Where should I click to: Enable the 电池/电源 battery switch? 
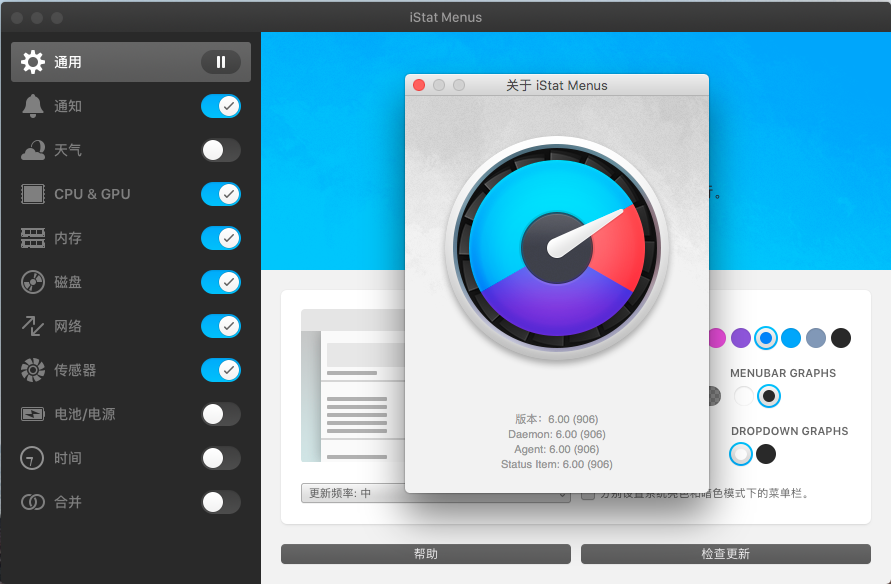tap(221, 414)
